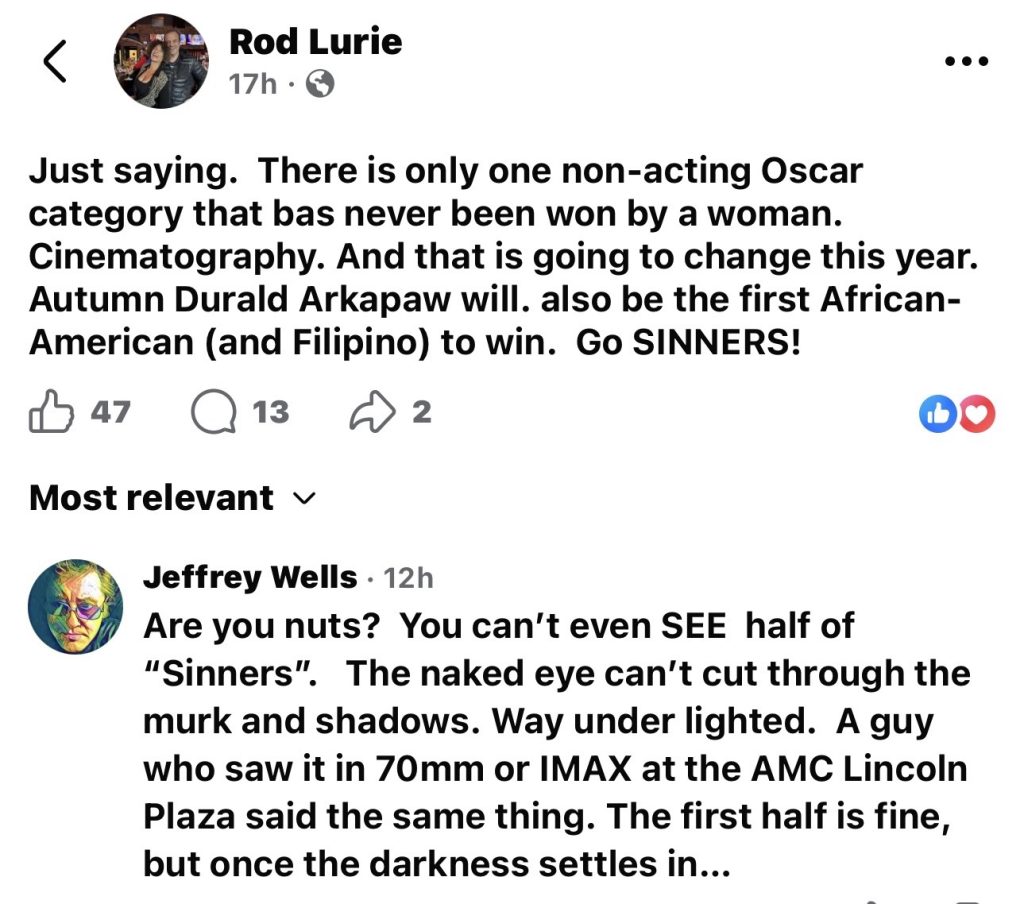Tap Jeffrey Wells' colorful avatar
The width and height of the screenshot is (1024, 904).
coord(76,606)
